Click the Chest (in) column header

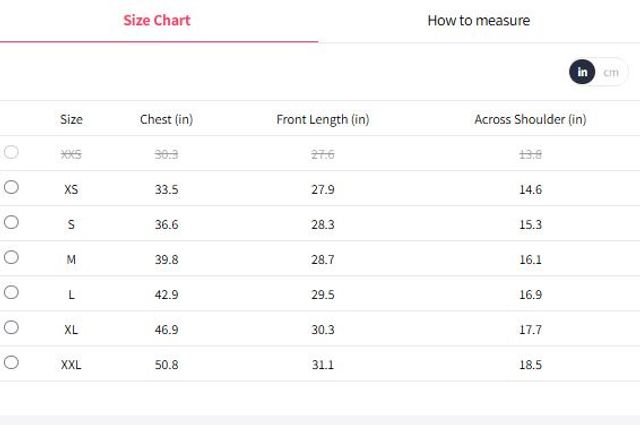(166, 120)
